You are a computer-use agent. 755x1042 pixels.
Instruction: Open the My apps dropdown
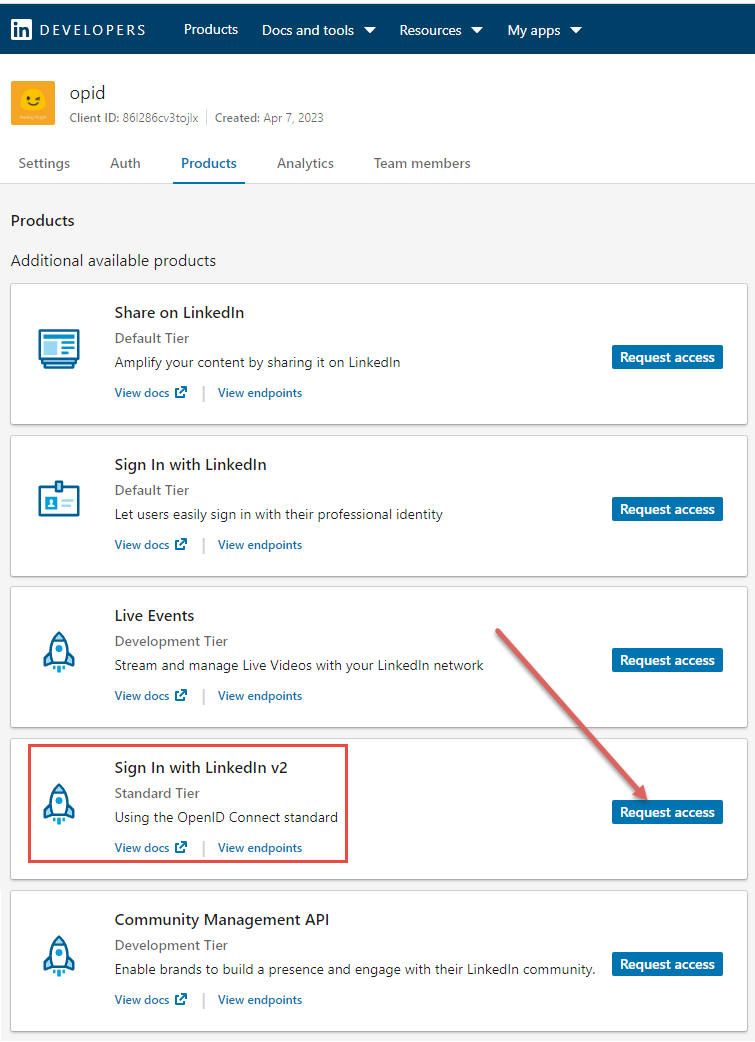coord(545,30)
